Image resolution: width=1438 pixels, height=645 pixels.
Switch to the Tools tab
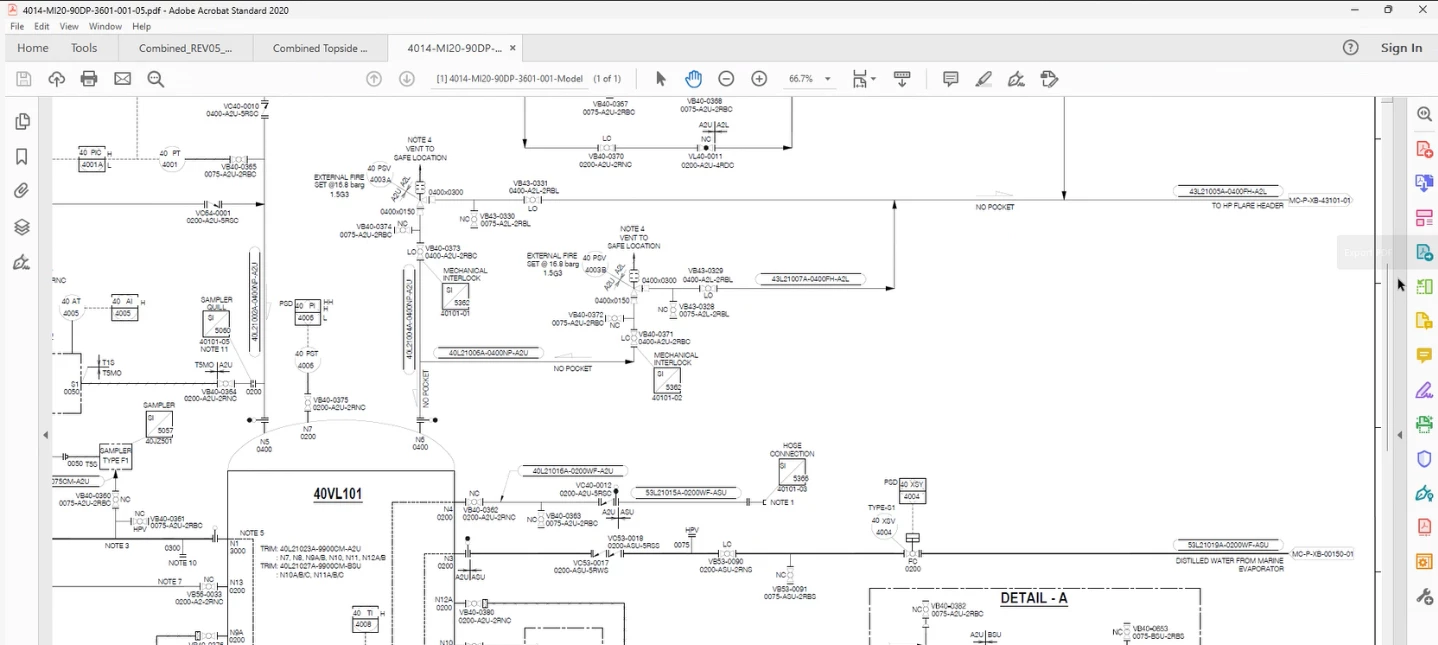tap(84, 48)
